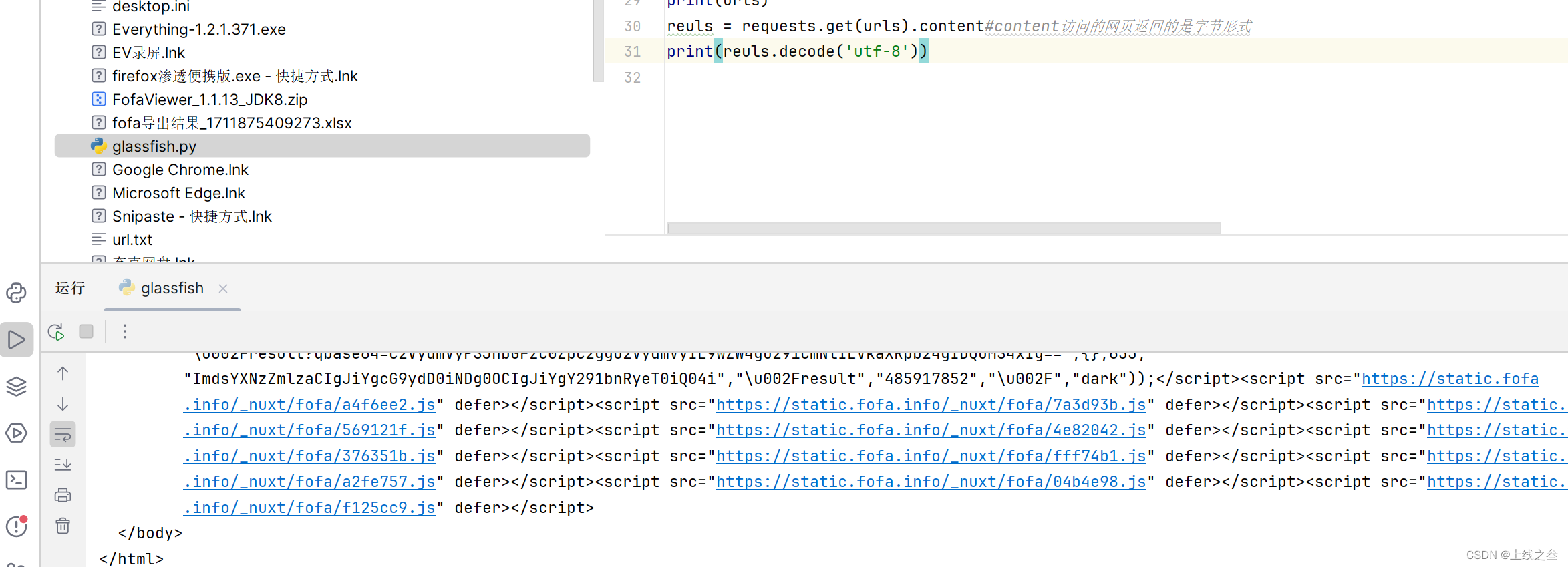The image size is (1568, 567).
Task: Select url.txt in the project tree
Action: tap(132, 240)
